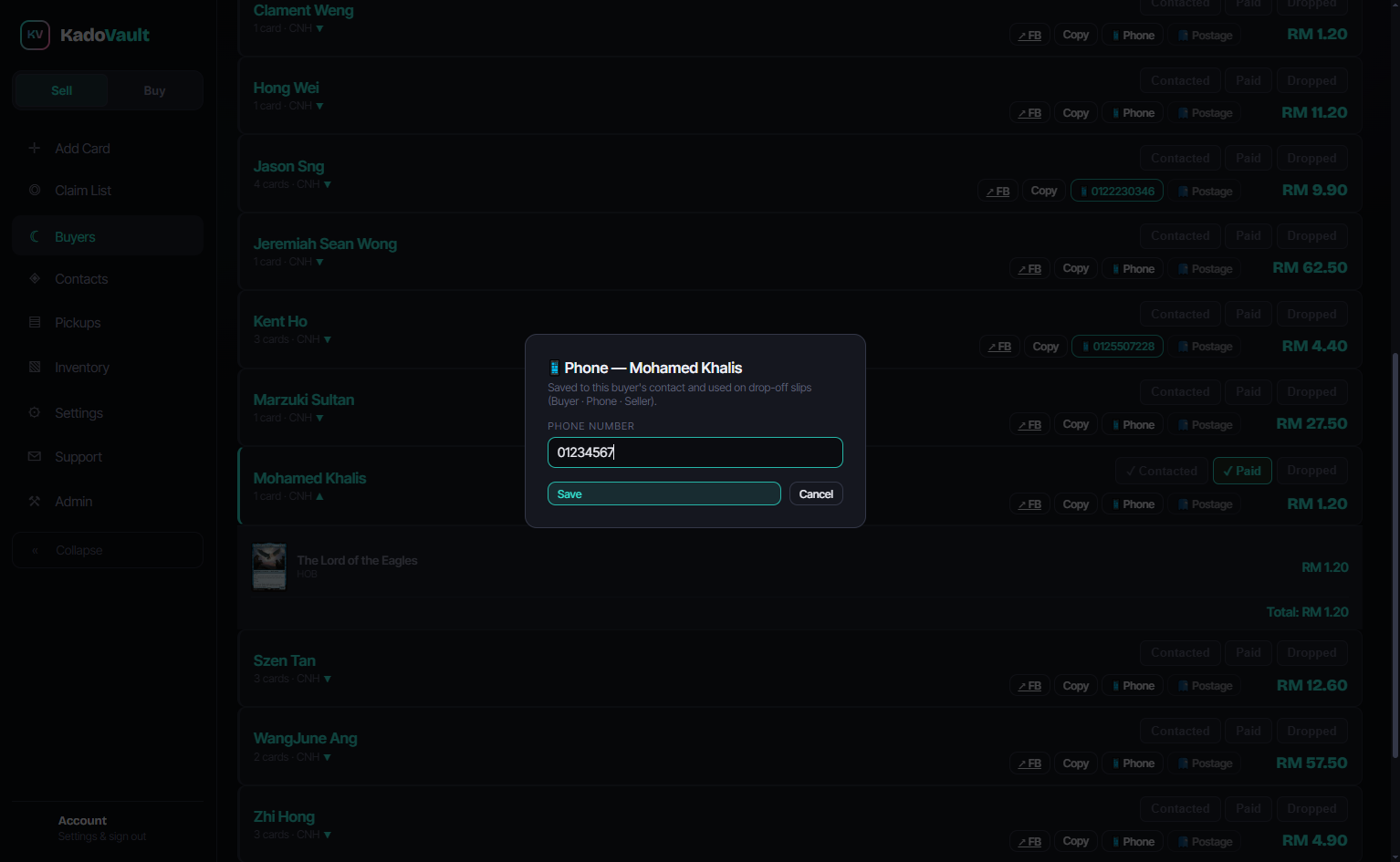Collapse Mohamed Khalis's card list
This screenshot has width=1400, height=862.
coord(319,496)
